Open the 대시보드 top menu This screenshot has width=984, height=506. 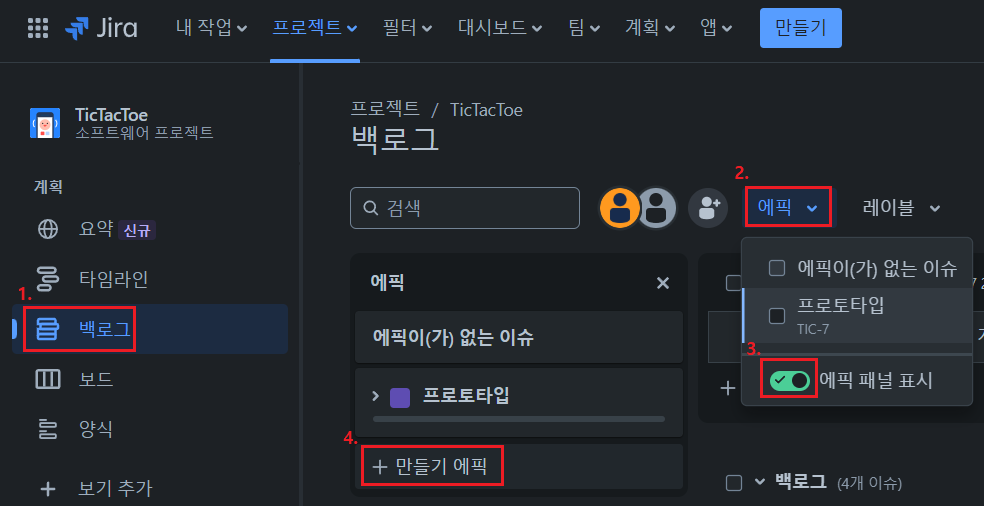[500, 28]
